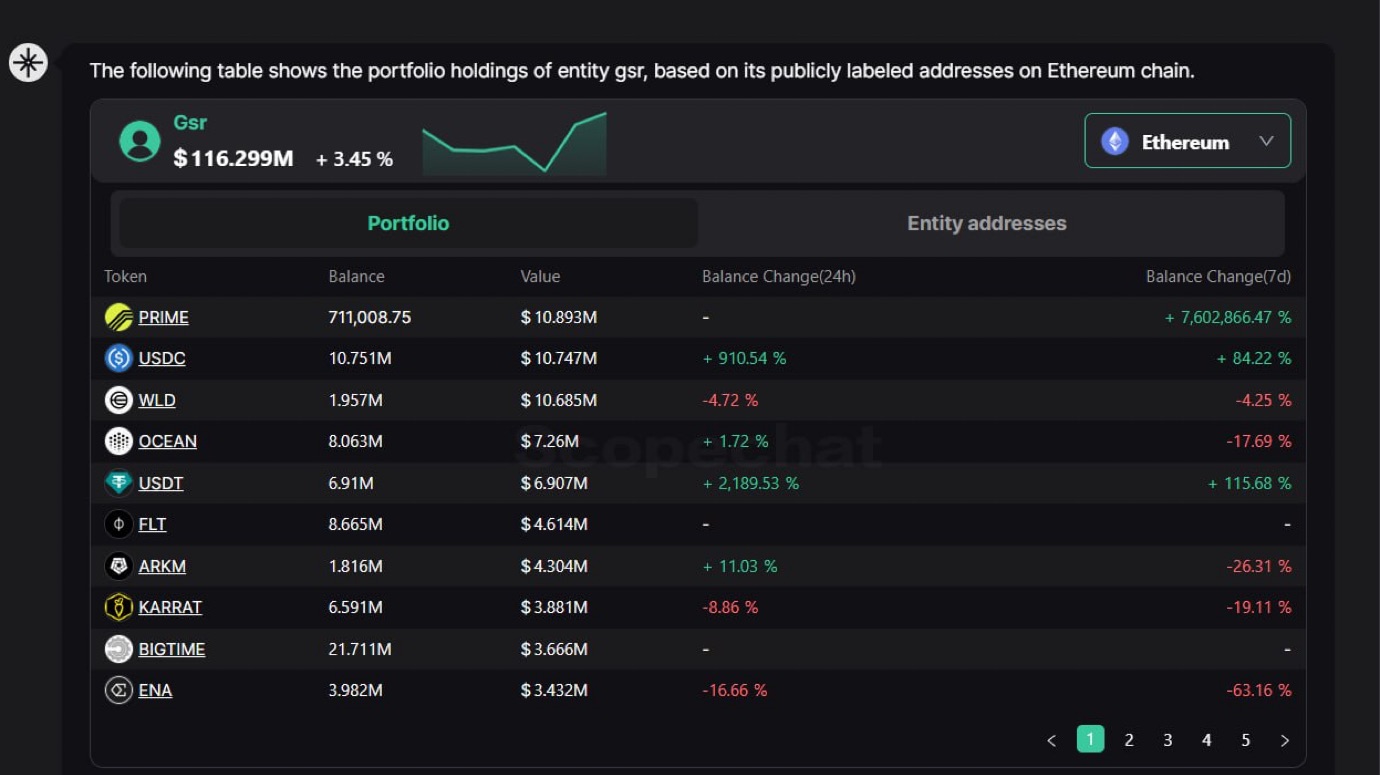
Task: Open the Ethereum chain dropdown
Action: (1188, 141)
